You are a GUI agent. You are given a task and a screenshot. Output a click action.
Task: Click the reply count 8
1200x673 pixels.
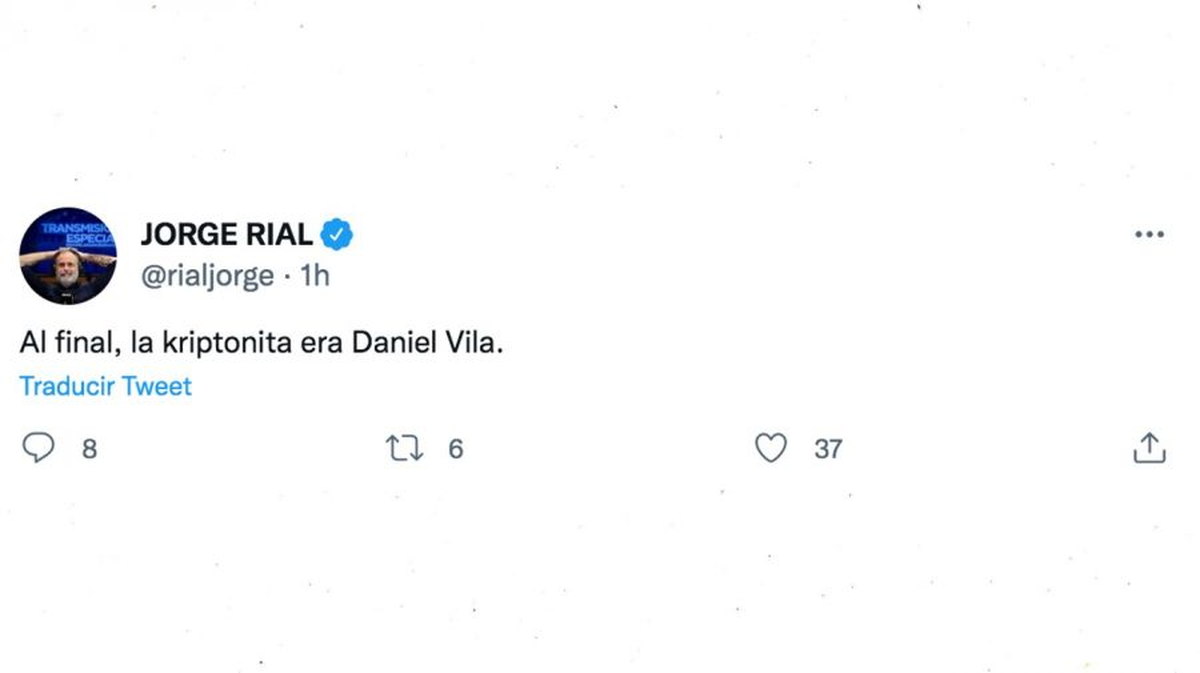coord(89,449)
